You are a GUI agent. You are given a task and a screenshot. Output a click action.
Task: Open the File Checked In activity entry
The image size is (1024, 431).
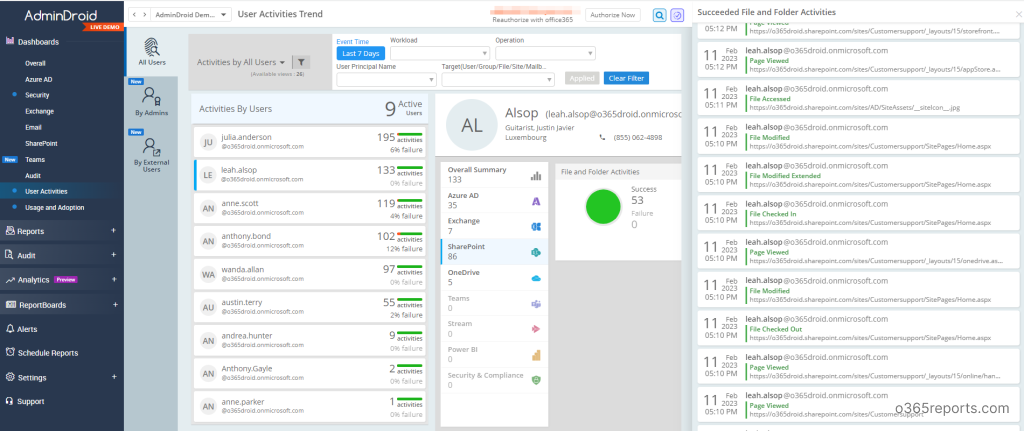[x=858, y=214]
